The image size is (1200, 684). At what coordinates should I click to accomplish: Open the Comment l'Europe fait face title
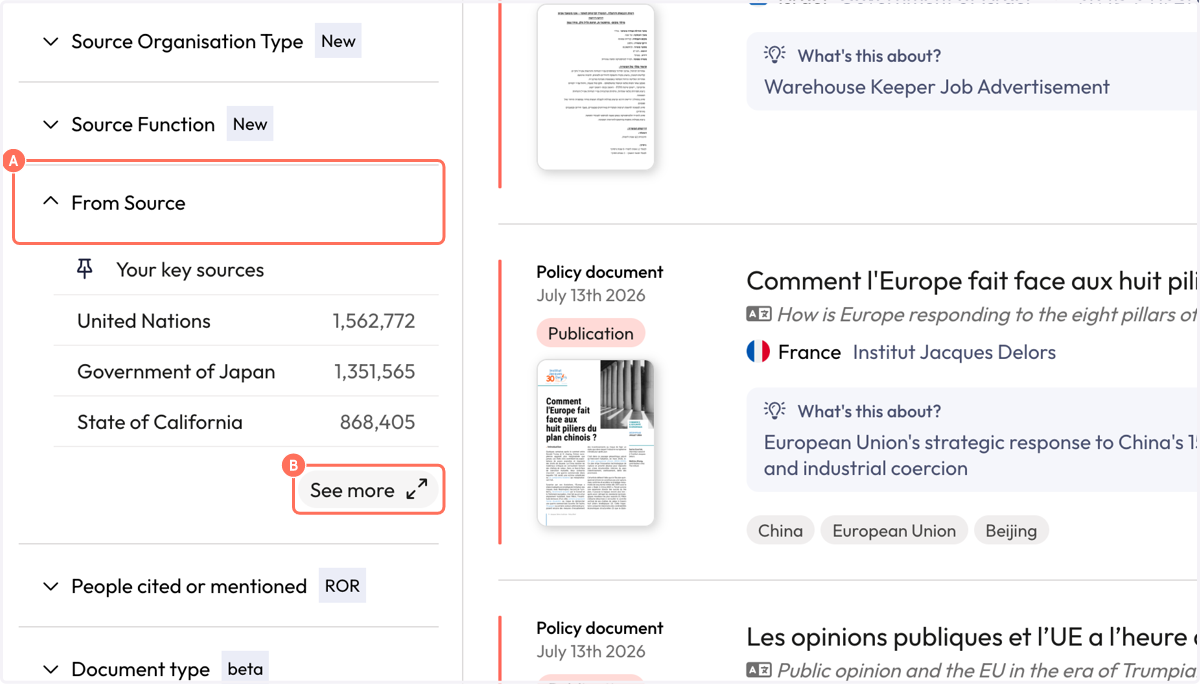972,280
